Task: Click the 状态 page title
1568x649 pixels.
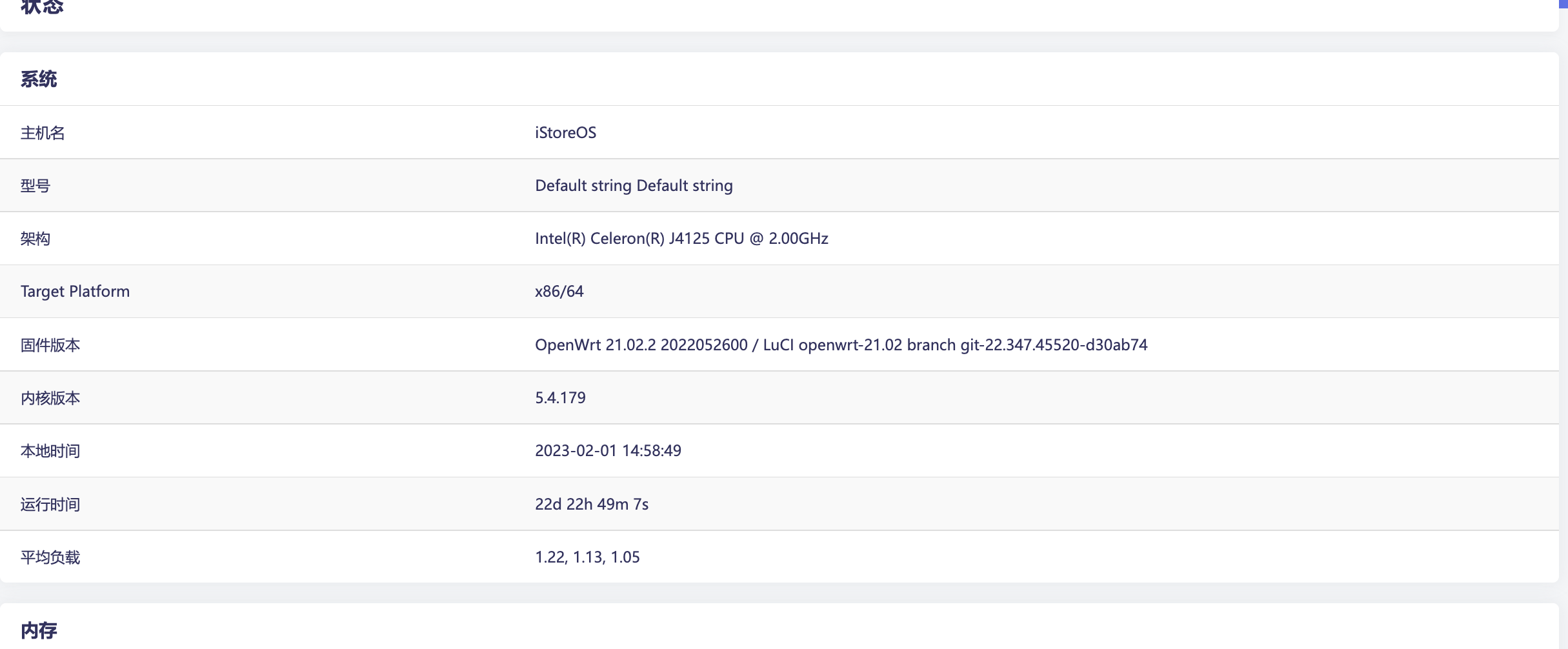Action: pyautogui.click(x=42, y=7)
